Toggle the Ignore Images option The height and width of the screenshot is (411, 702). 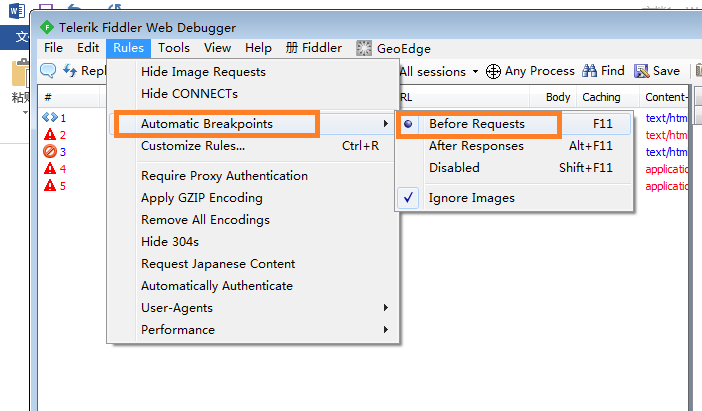click(x=471, y=198)
